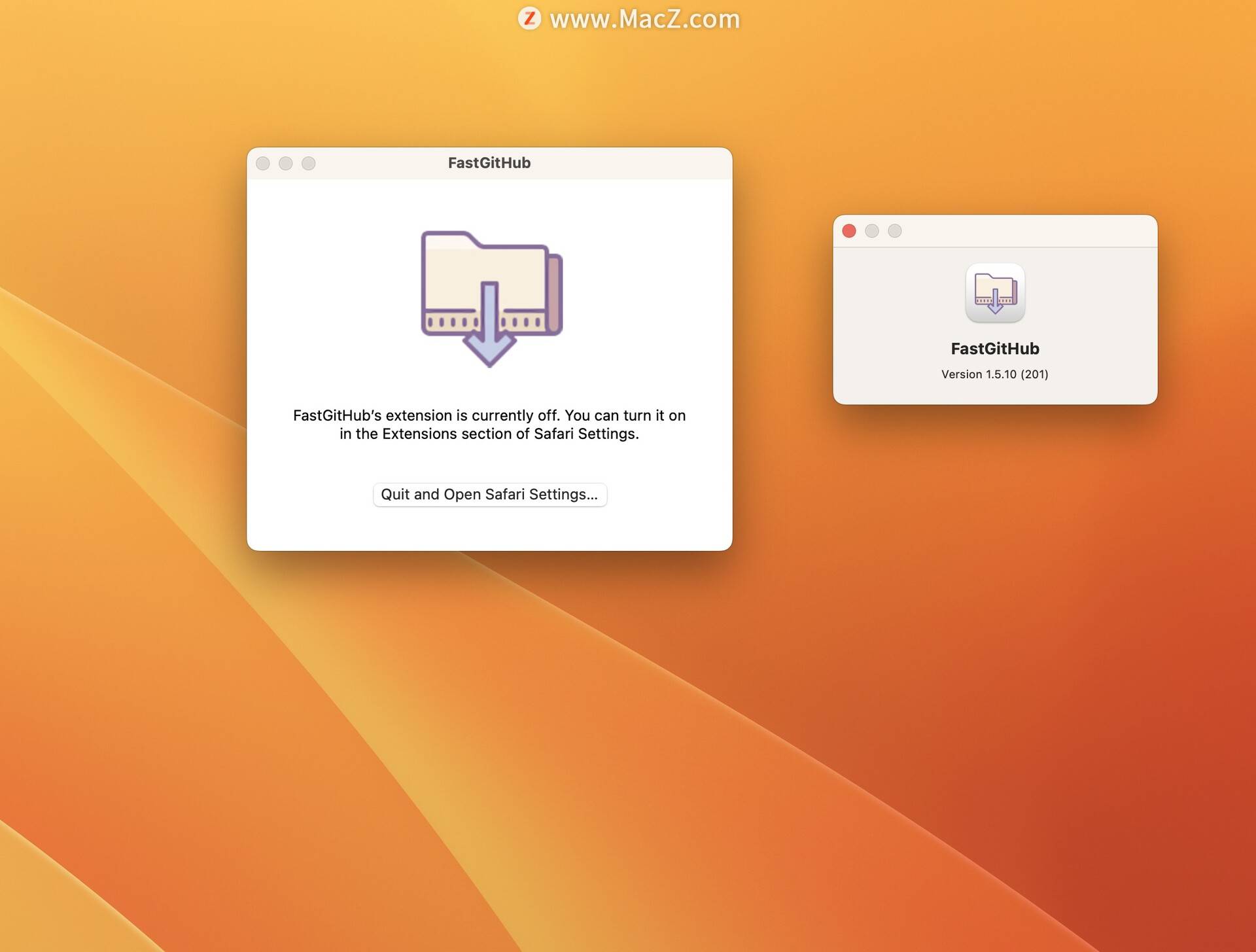
Task: Click the large FastGitHub folder download icon
Action: [x=491, y=299]
